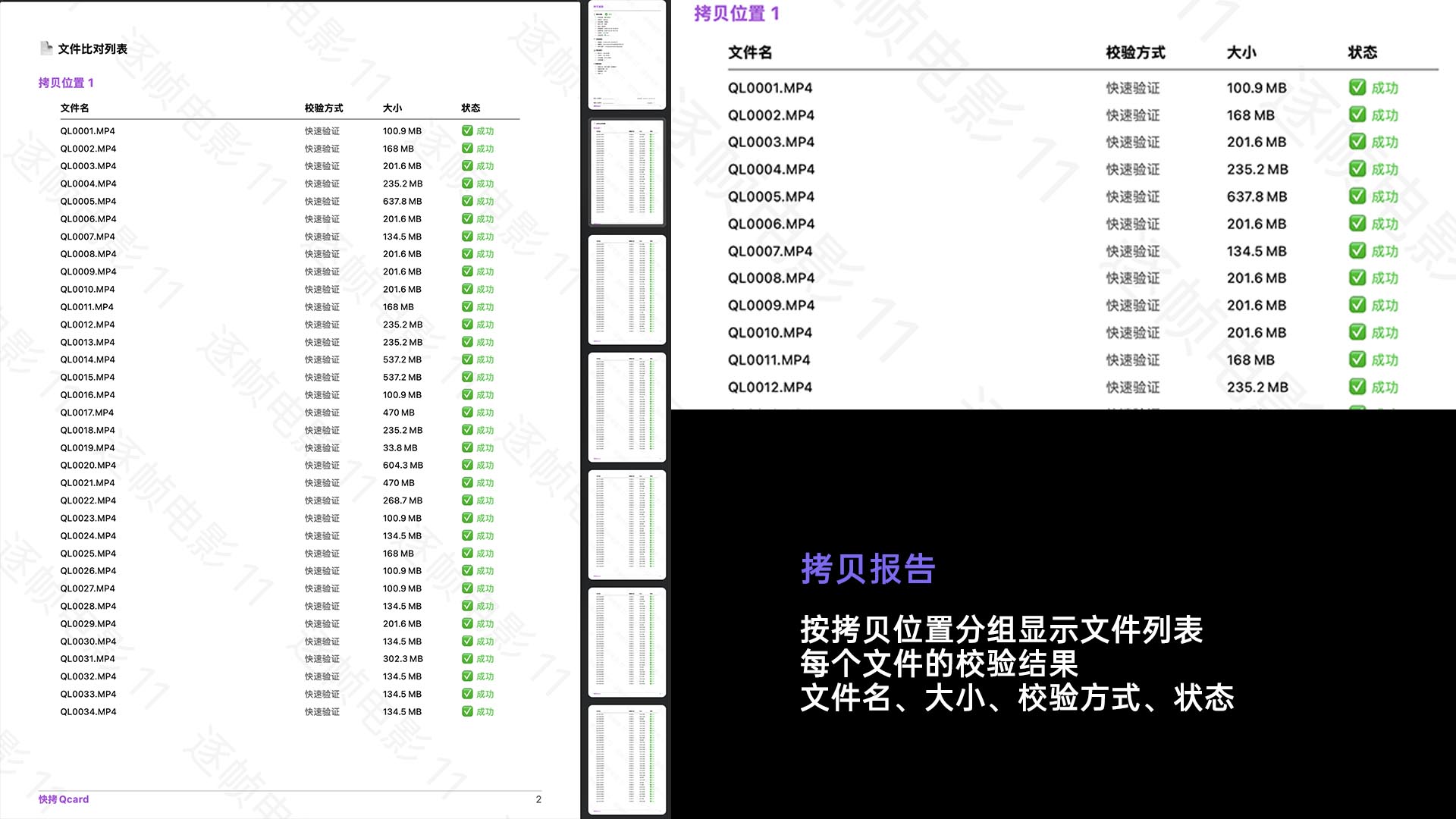Click success checkmark beside QL0012.MP4 in enlarged view

1357,387
